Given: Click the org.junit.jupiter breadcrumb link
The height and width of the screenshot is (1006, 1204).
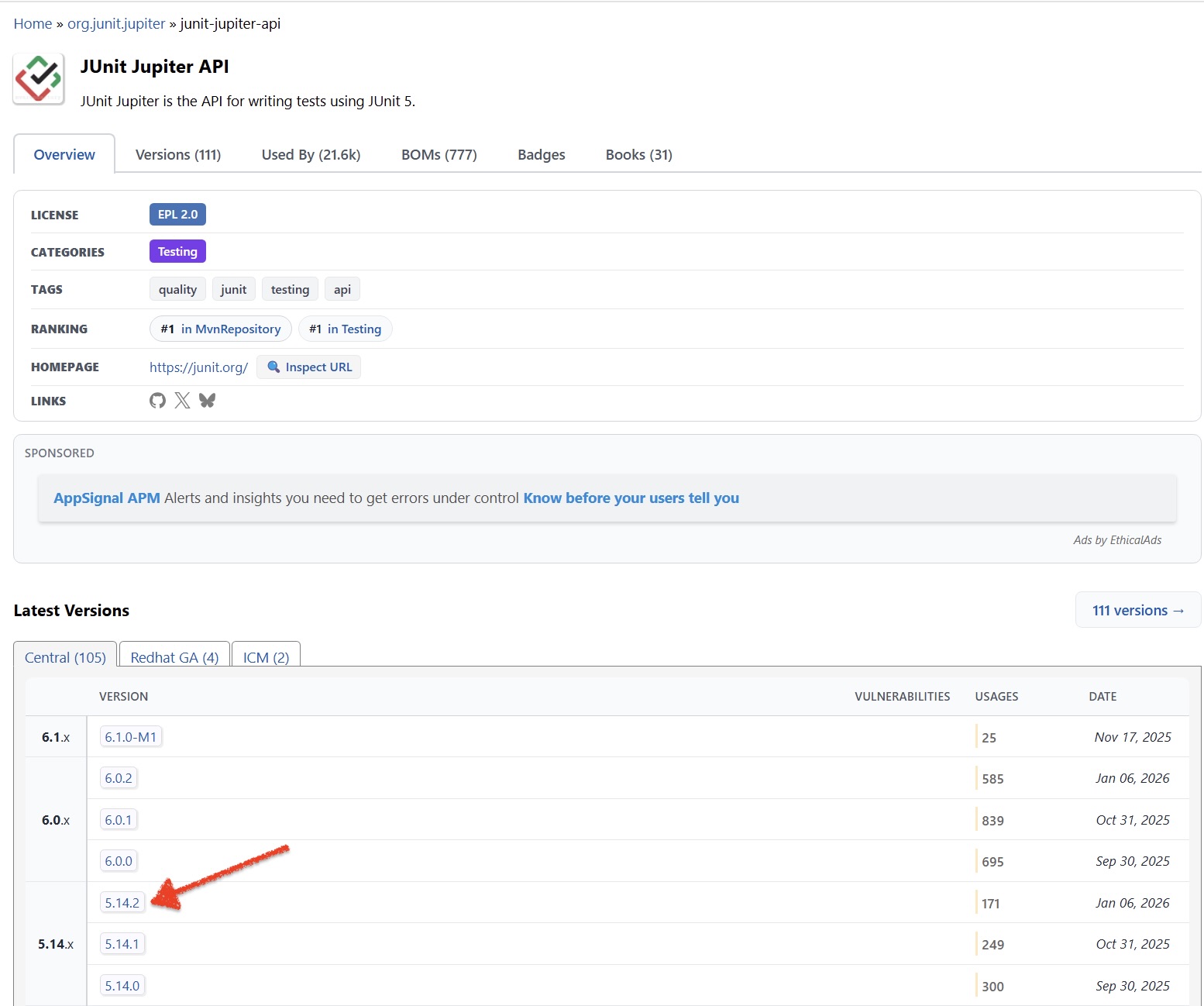Looking at the screenshot, I should point(116,24).
